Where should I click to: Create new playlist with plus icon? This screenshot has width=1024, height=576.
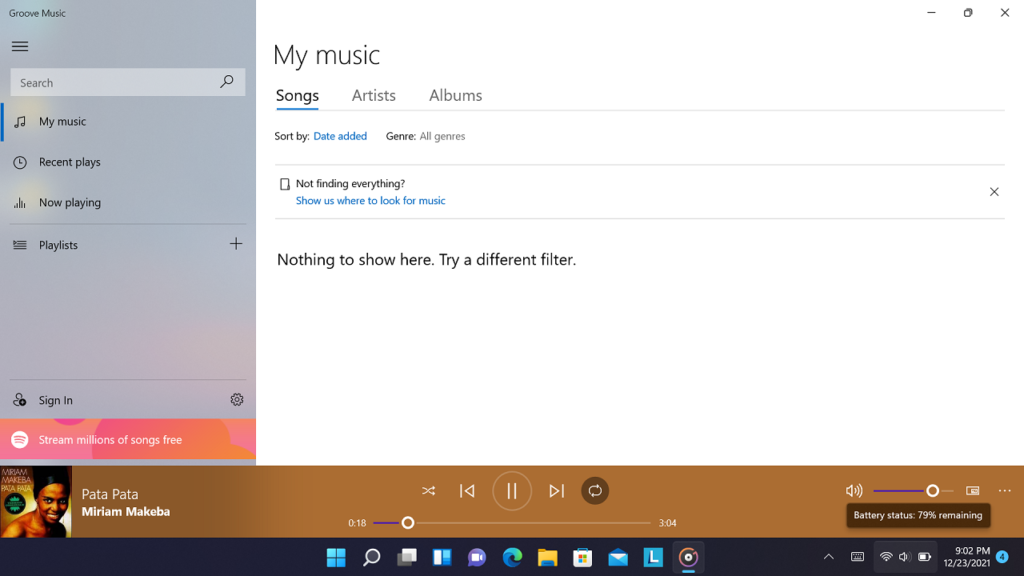pos(236,244)
